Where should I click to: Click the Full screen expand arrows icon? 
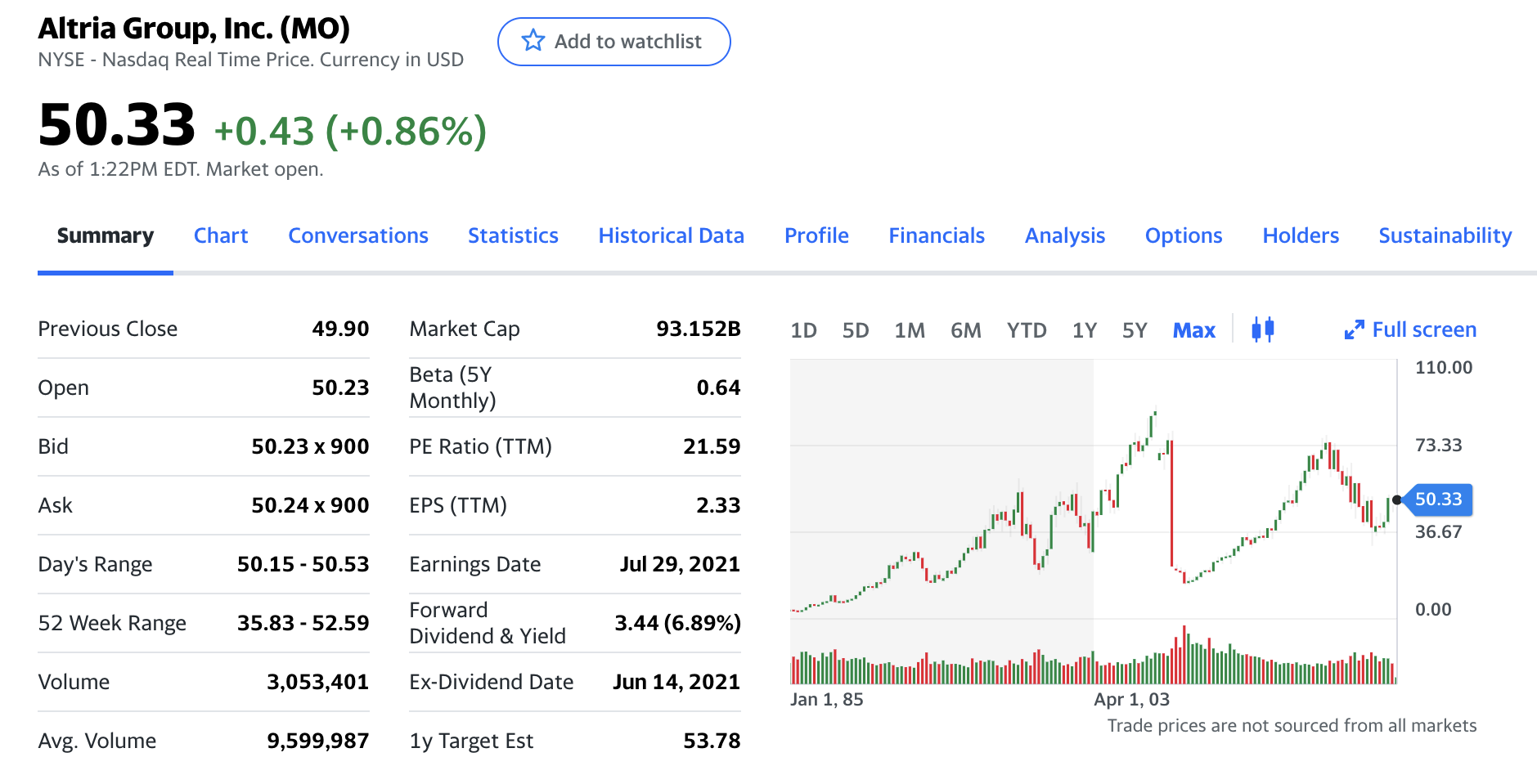(x=1354, y=329)
